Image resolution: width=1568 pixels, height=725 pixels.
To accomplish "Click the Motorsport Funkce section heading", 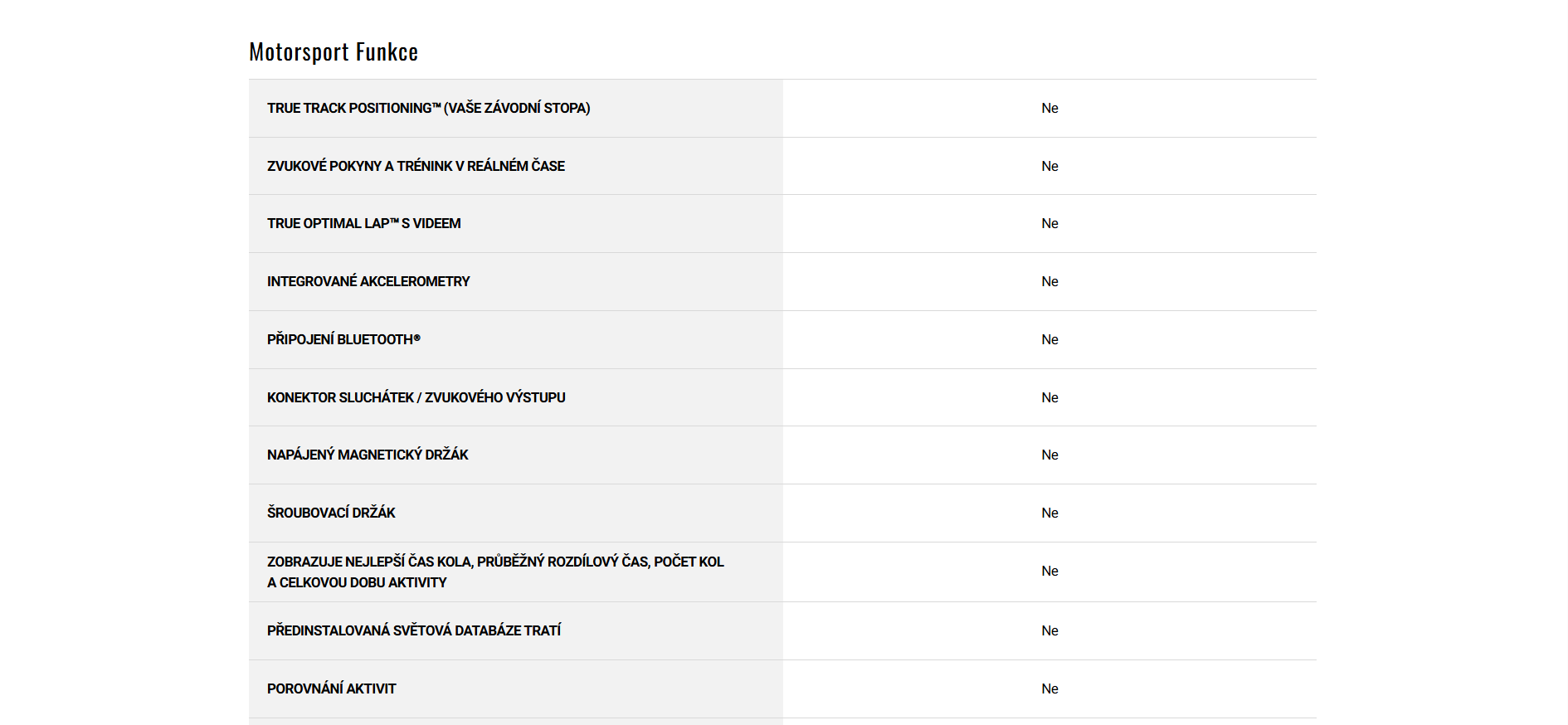I will (334, 52).
